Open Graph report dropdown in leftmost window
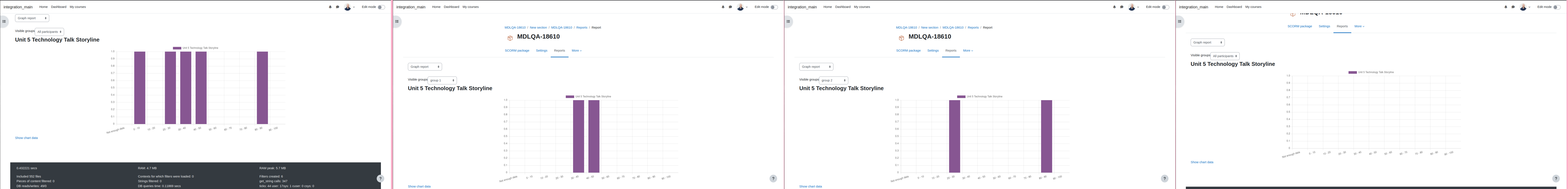The width and height of the screenshot is (1568, 189). 32,18
